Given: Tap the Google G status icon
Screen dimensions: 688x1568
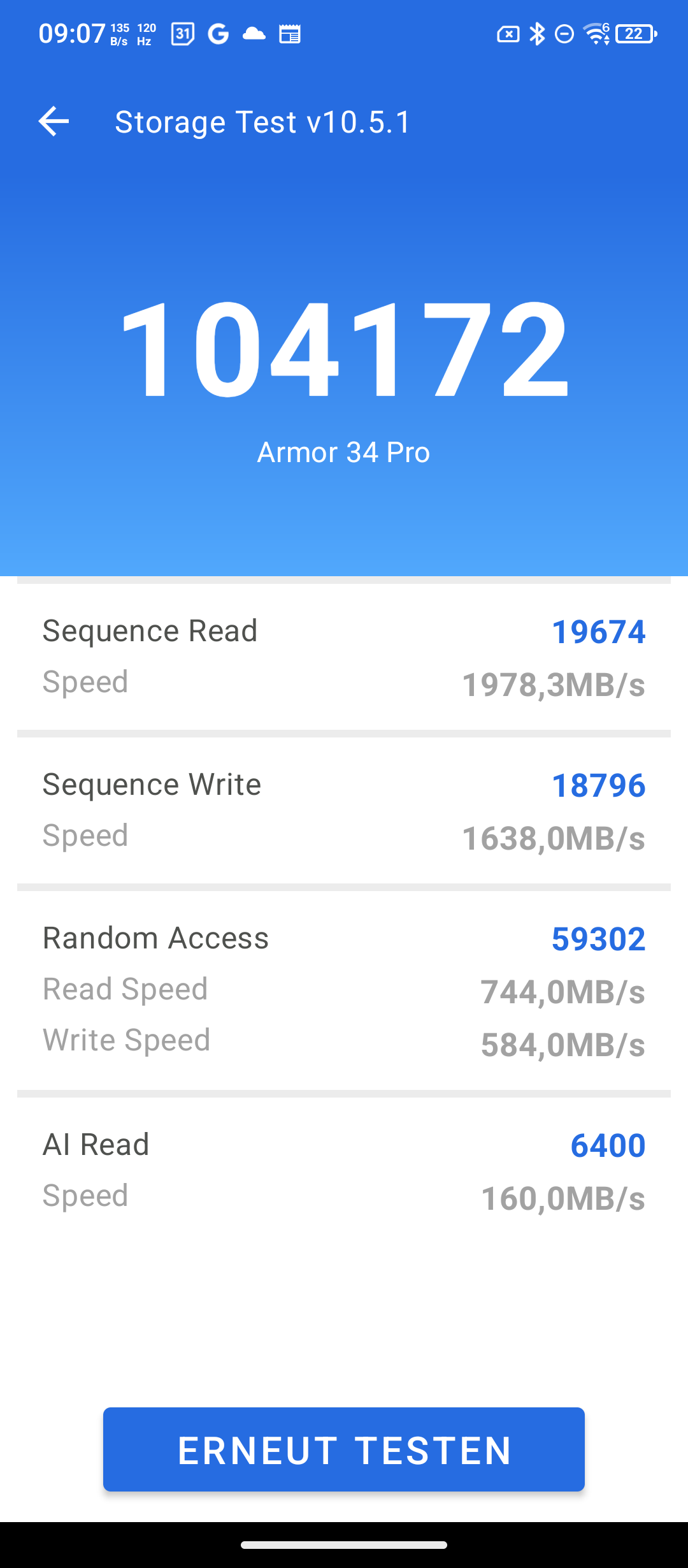Looking at the screenshot, I should coord(219,34).
